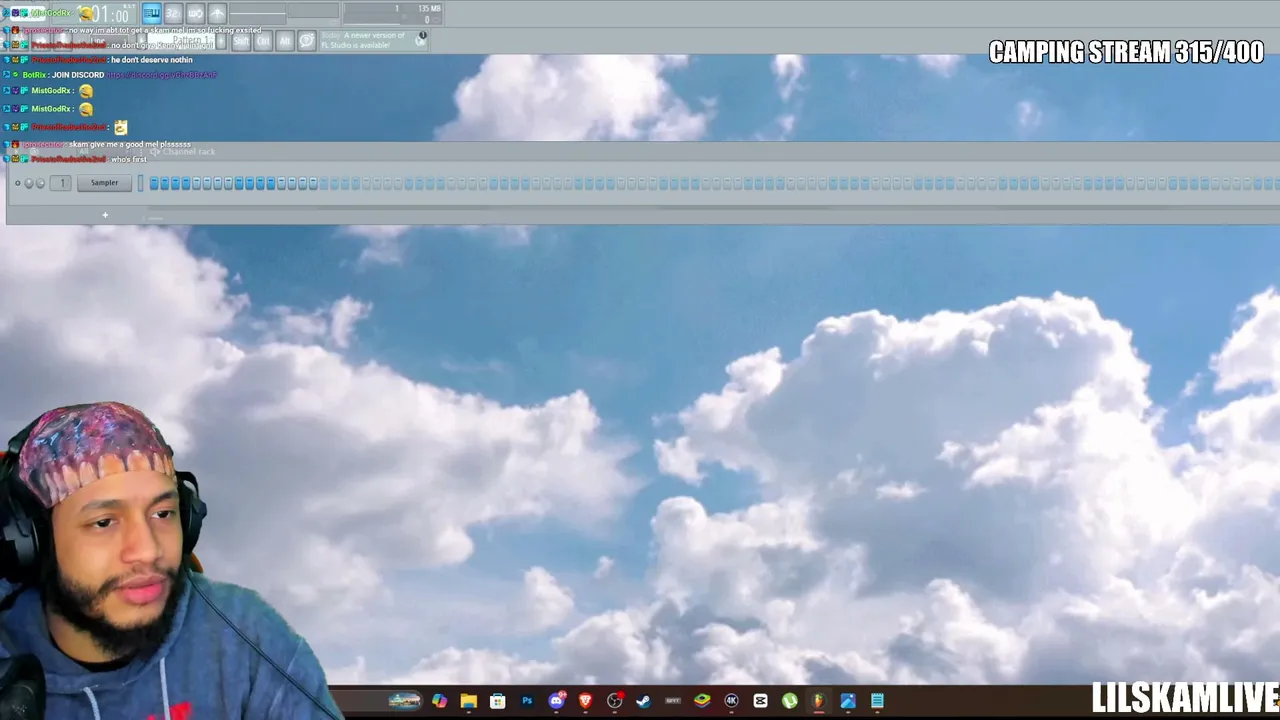Image resolution: width=1280 pixels, height=720 pixels.
Task: Toggle the first step of the Sampler sequencer
Action: 154,183
